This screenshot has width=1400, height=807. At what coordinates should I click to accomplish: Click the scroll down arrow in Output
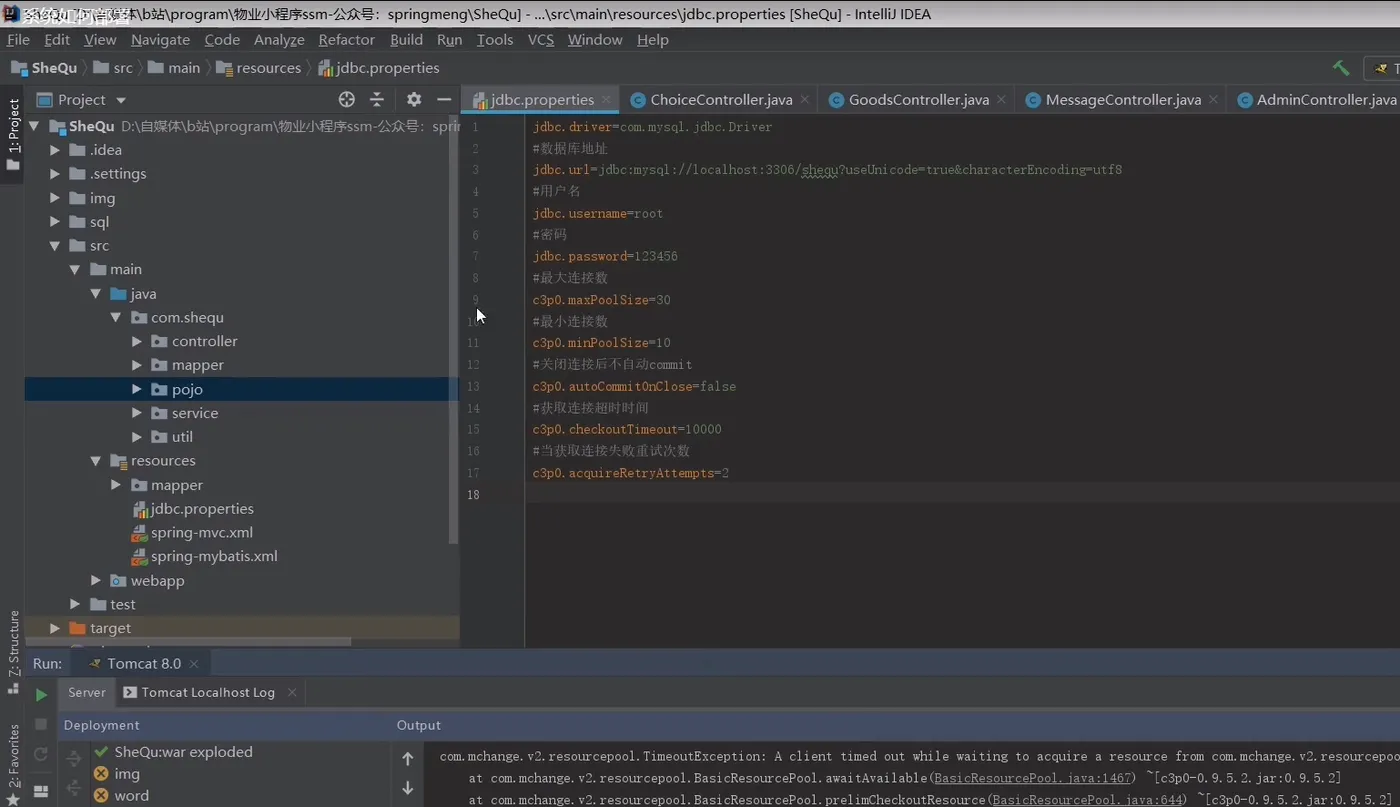coord(408,788)
